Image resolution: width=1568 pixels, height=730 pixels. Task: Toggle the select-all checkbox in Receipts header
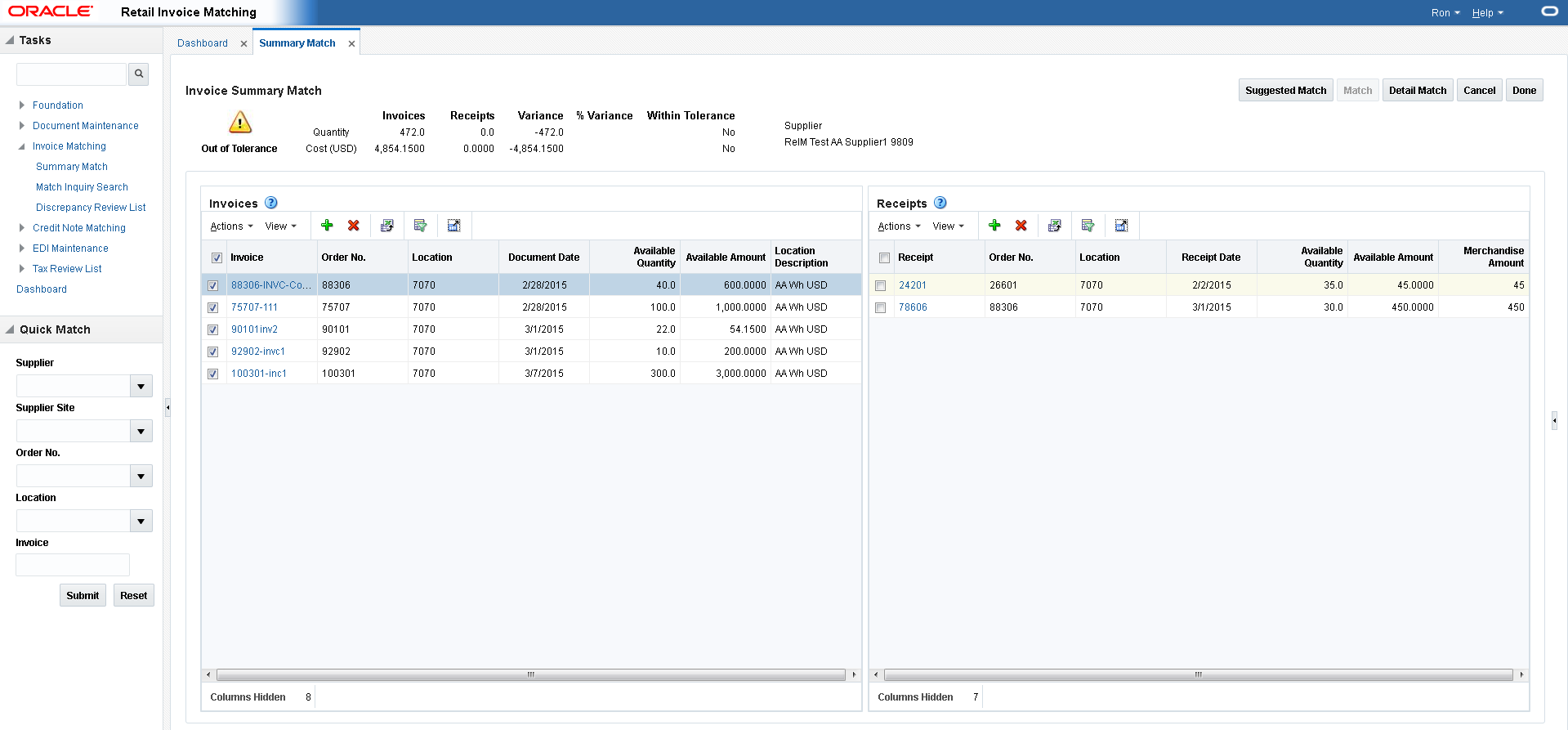pyautogui.click(x=884, y=258)
